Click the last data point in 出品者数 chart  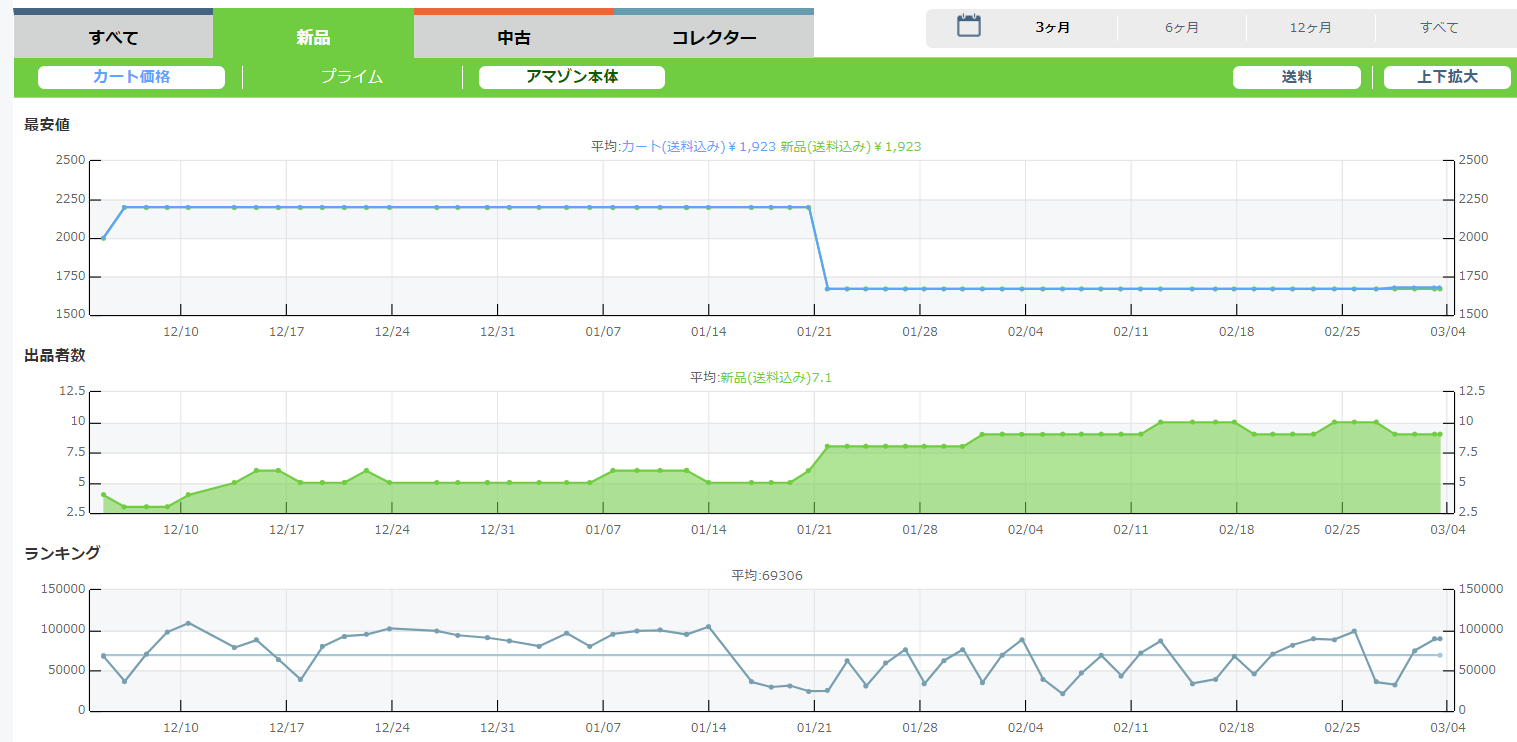(x=1439, y=434)
